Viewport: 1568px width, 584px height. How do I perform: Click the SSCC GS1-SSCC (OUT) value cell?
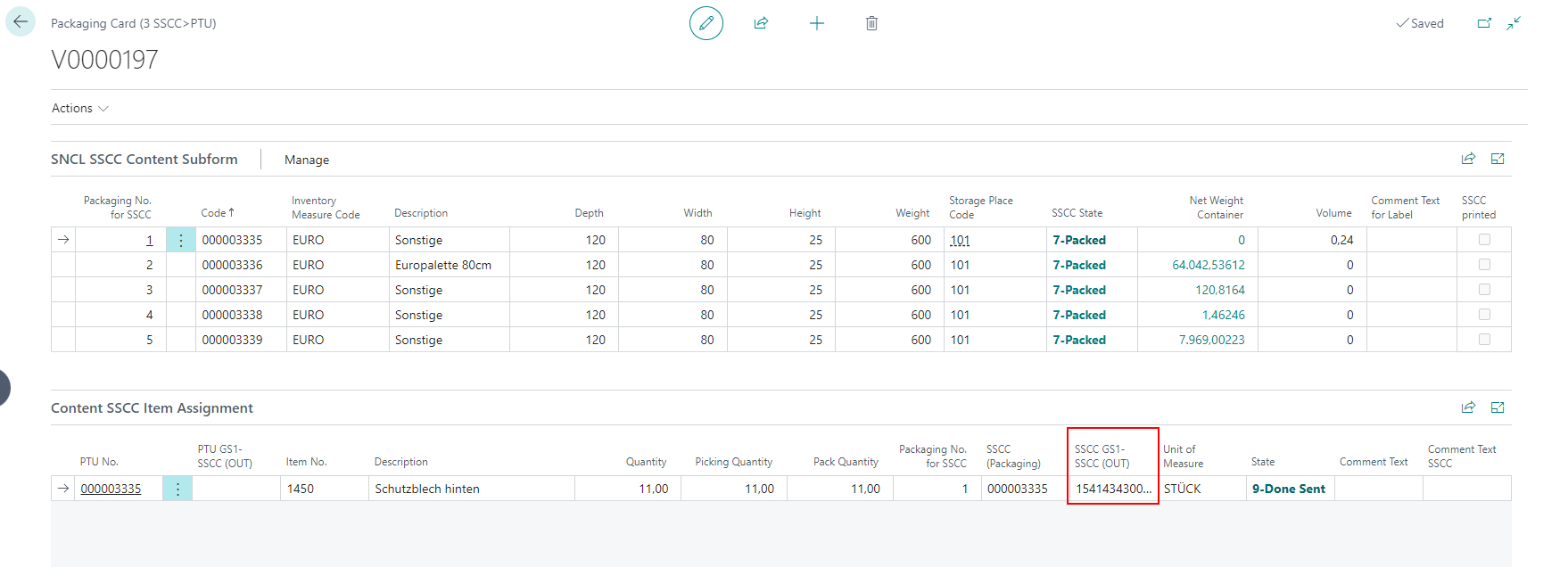coord(1112,489)
